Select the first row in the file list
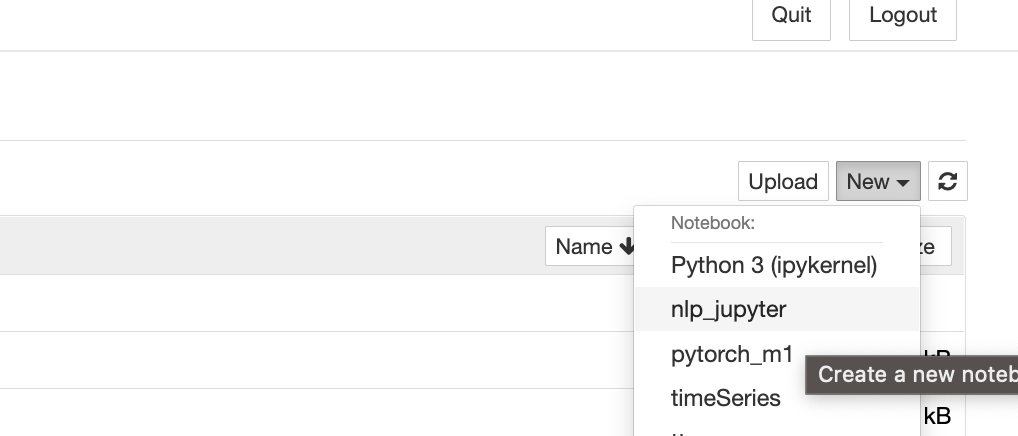The width and height of the screenshot is (1018, 436). [x=317, y=303]
